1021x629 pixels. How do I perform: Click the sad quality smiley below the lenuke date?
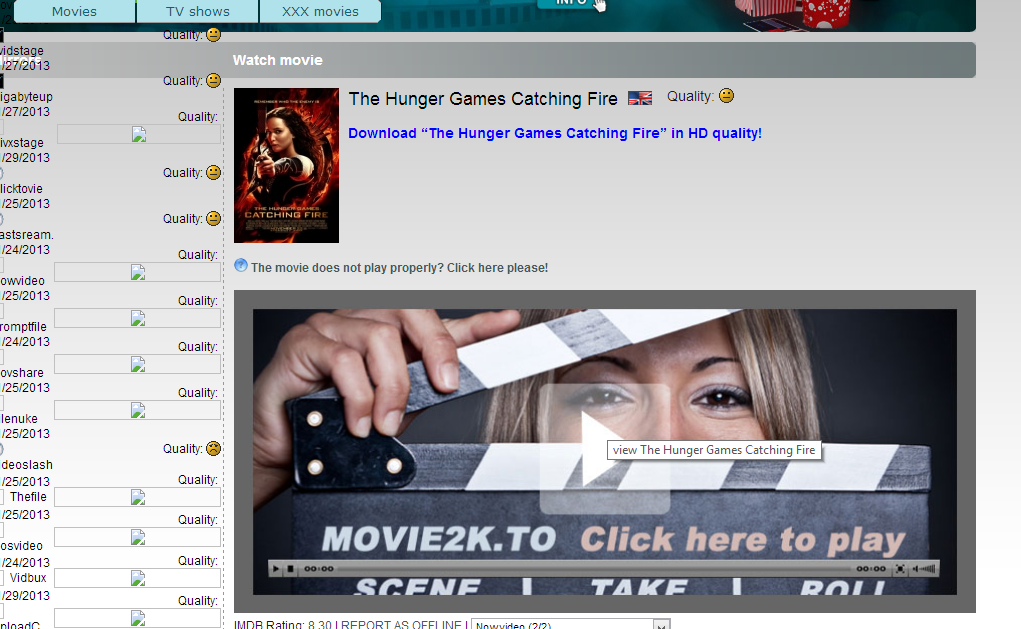[x=214, y=448]
